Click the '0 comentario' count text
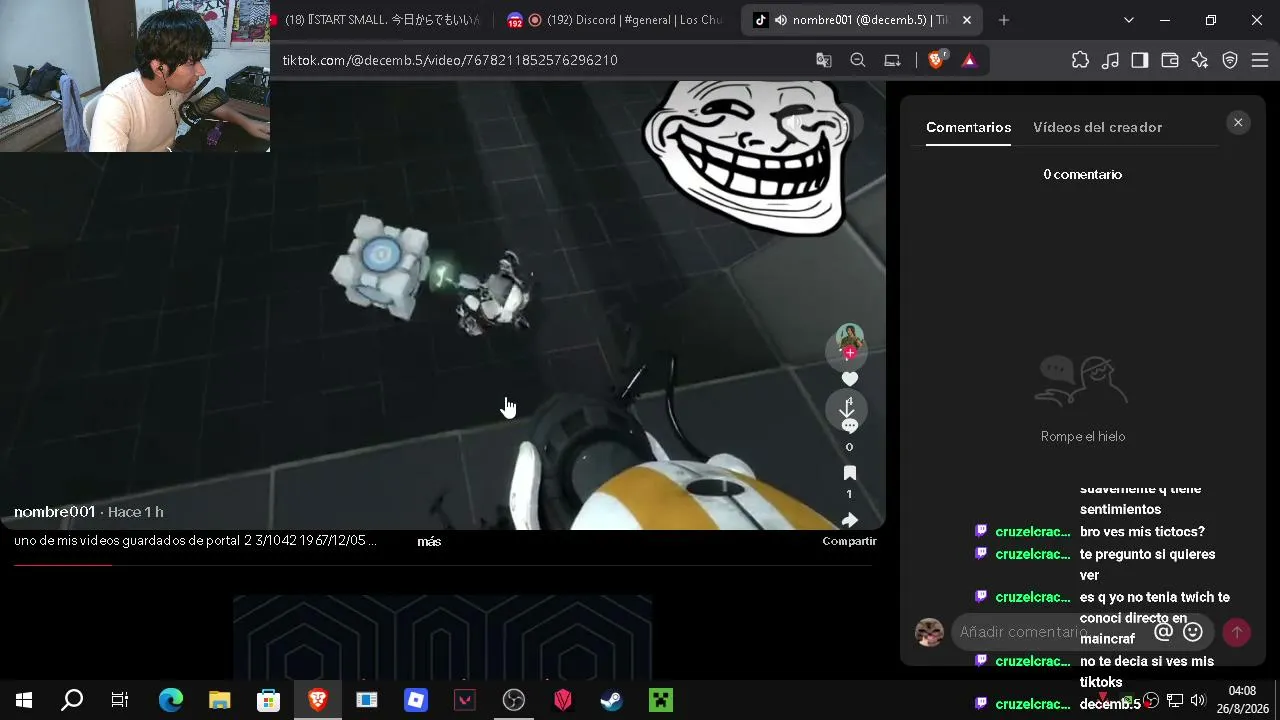The width and height of the screenshot is (1280, 720). (x=1083, y=174)
